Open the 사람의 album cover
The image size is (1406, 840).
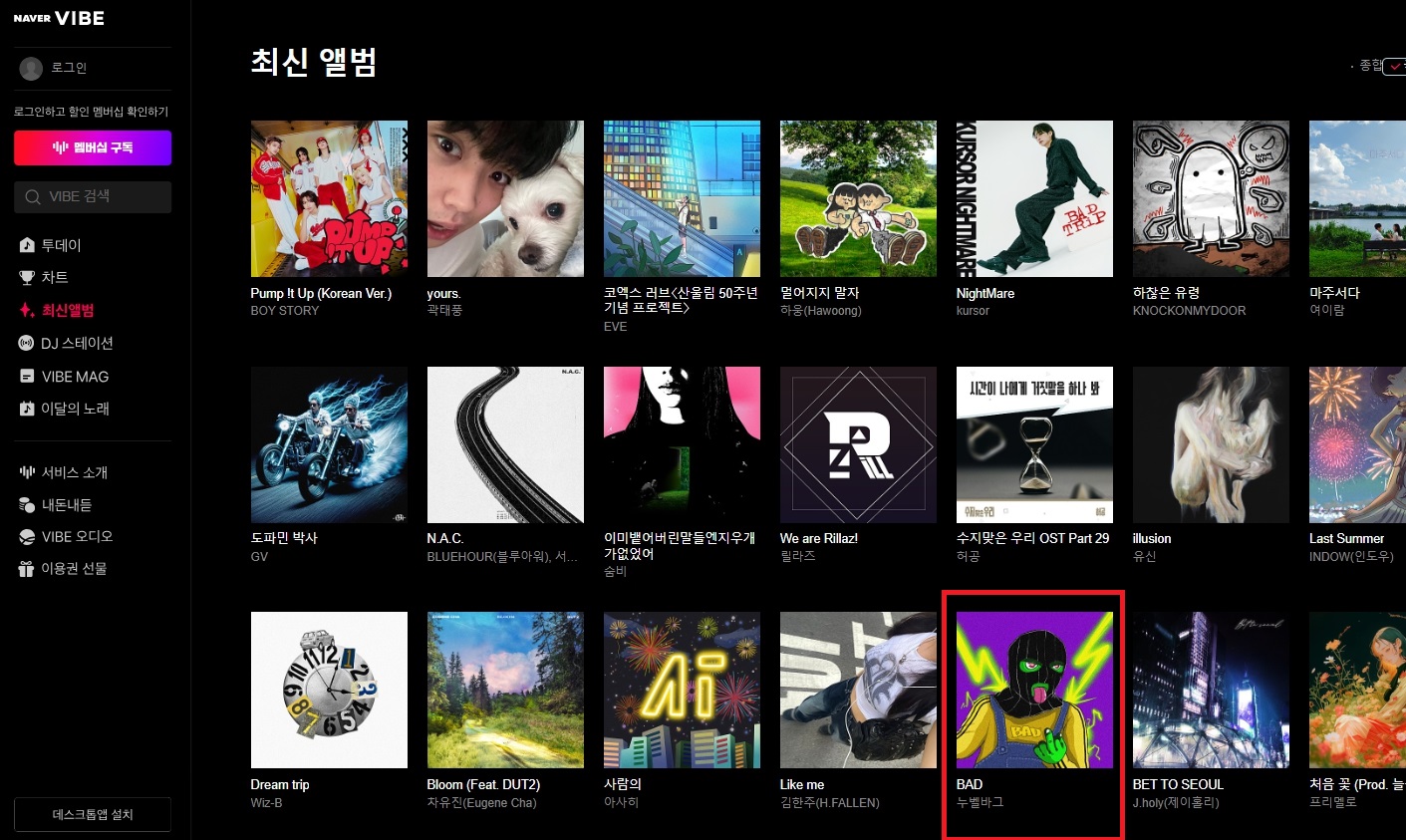(682, 690)
